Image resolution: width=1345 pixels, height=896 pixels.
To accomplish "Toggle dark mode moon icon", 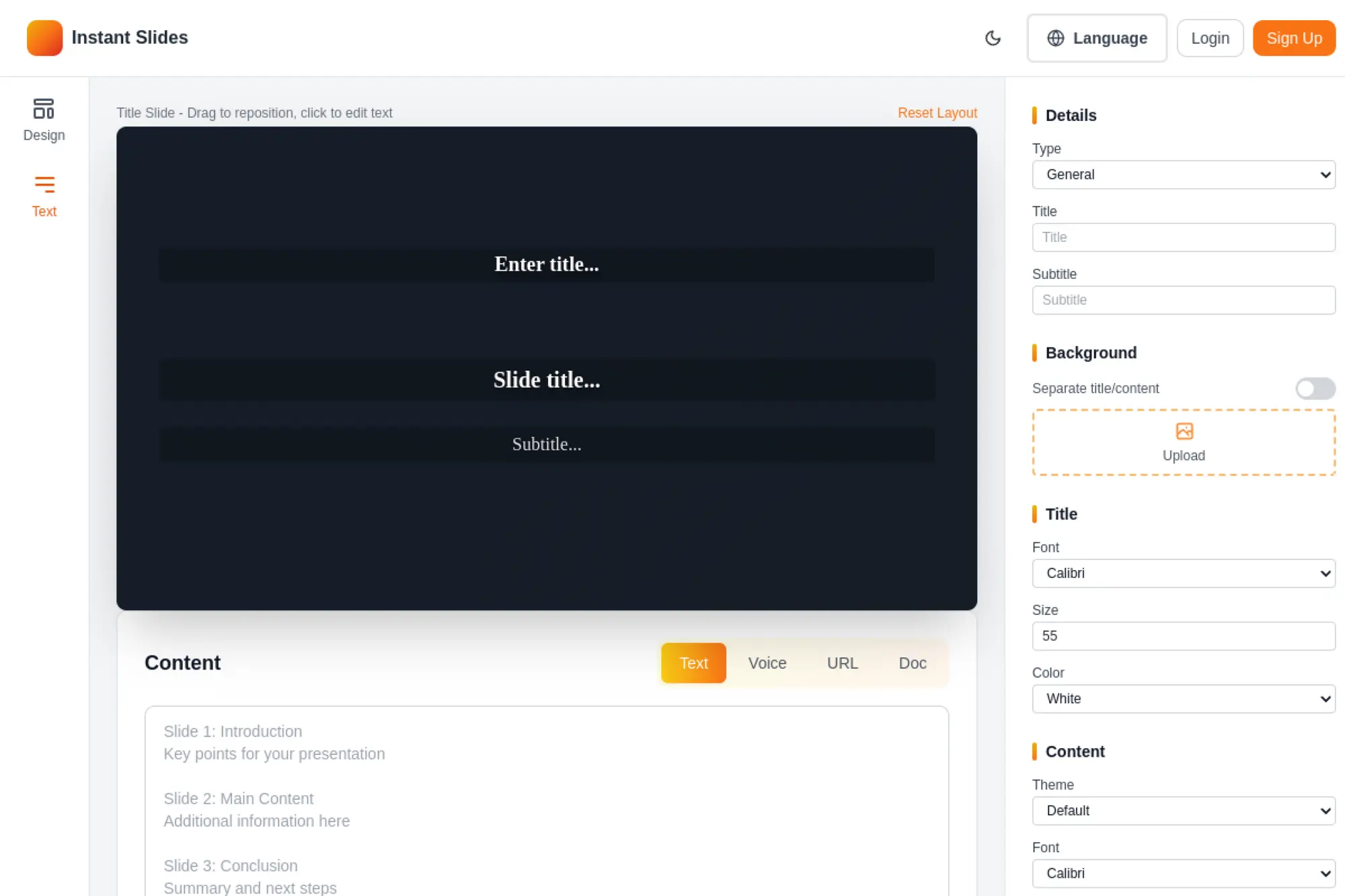I will [993, 38].
